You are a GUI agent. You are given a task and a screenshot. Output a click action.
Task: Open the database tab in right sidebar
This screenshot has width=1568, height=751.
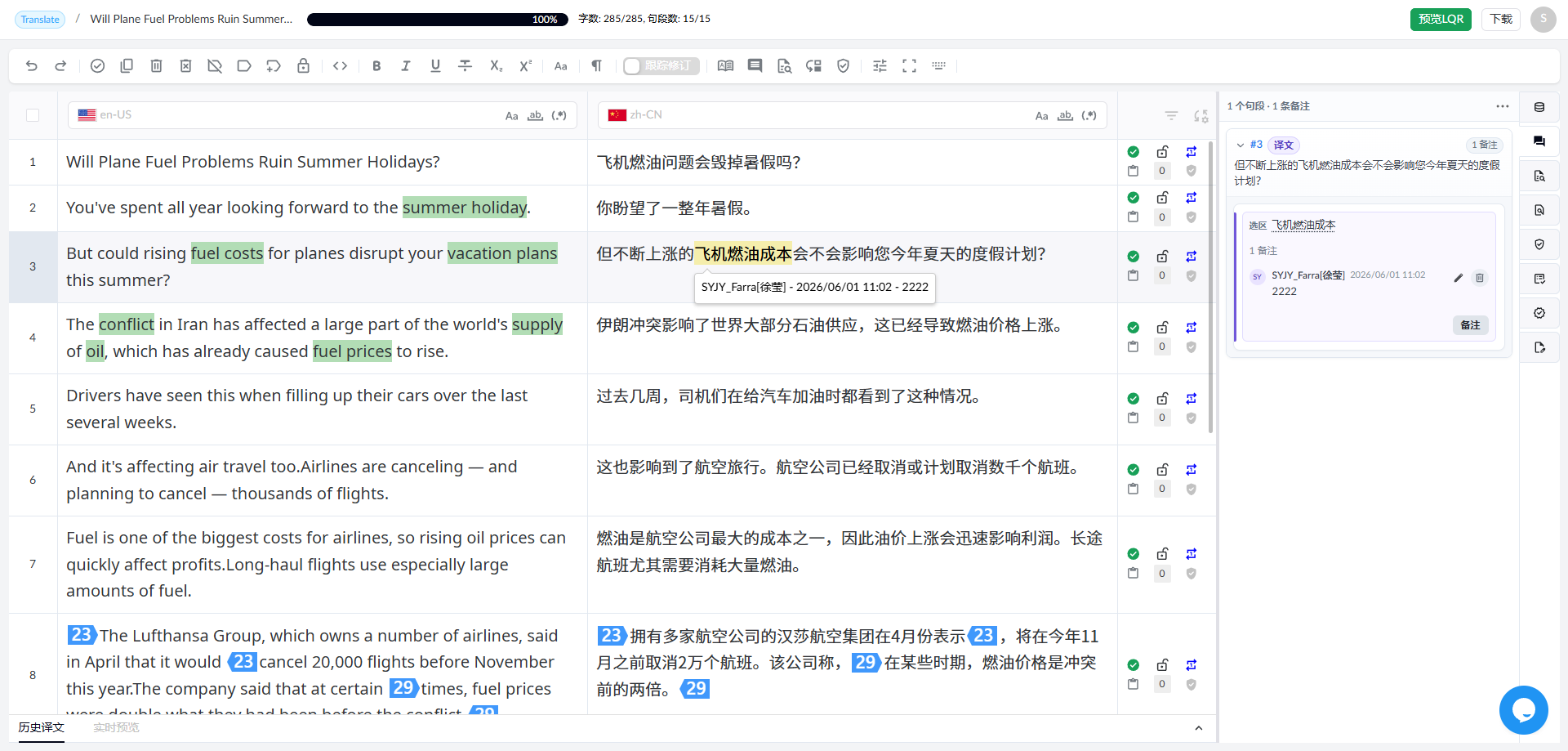tap(1539, 107)
